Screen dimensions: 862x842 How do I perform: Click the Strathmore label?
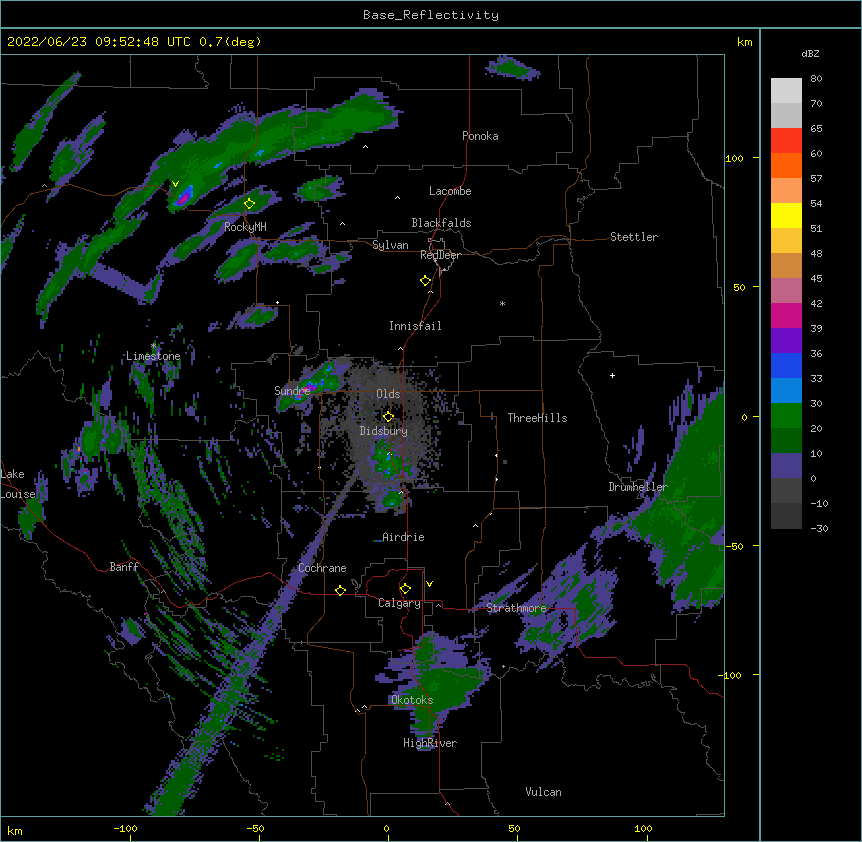click(x=516, y=608)
